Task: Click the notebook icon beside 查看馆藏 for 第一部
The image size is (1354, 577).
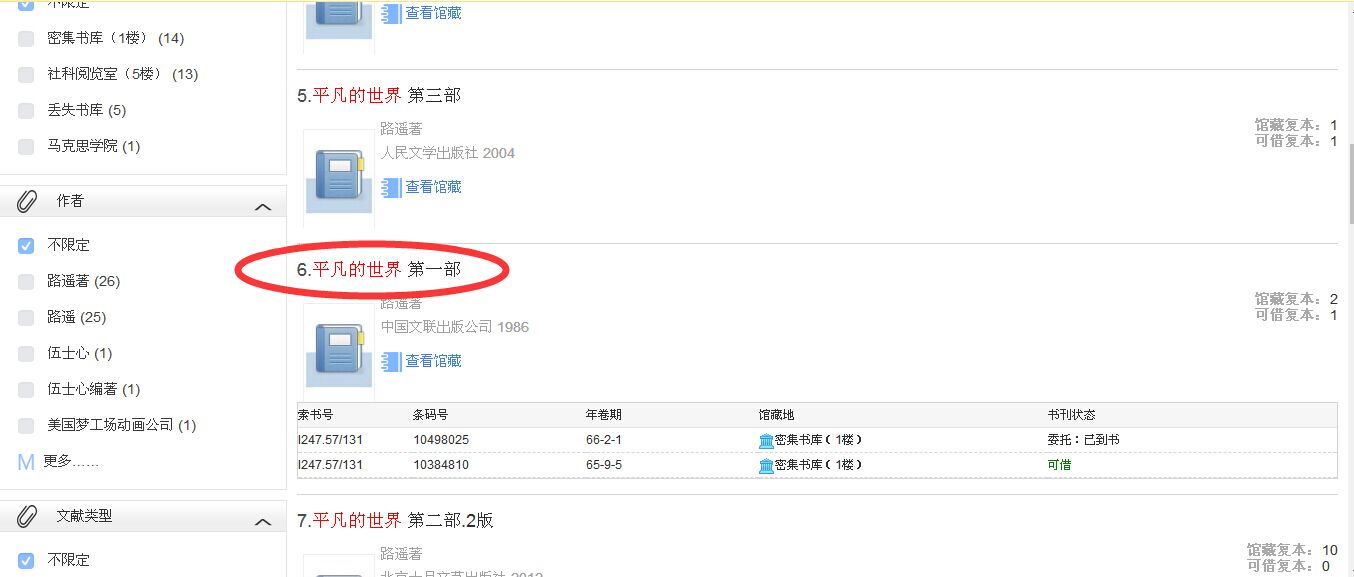Action: (x=391, y=361)
